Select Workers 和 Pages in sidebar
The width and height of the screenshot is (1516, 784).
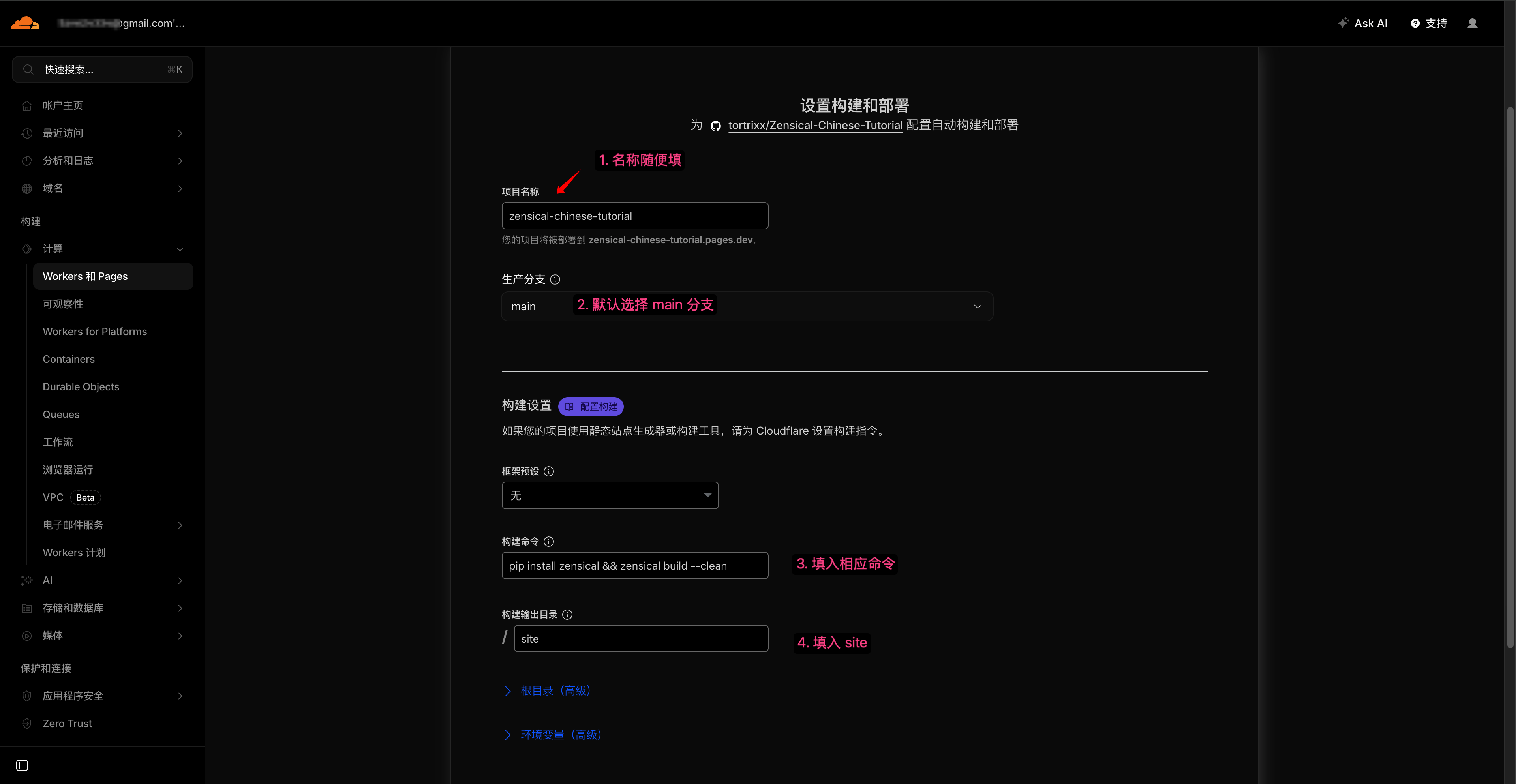point(85,276)
